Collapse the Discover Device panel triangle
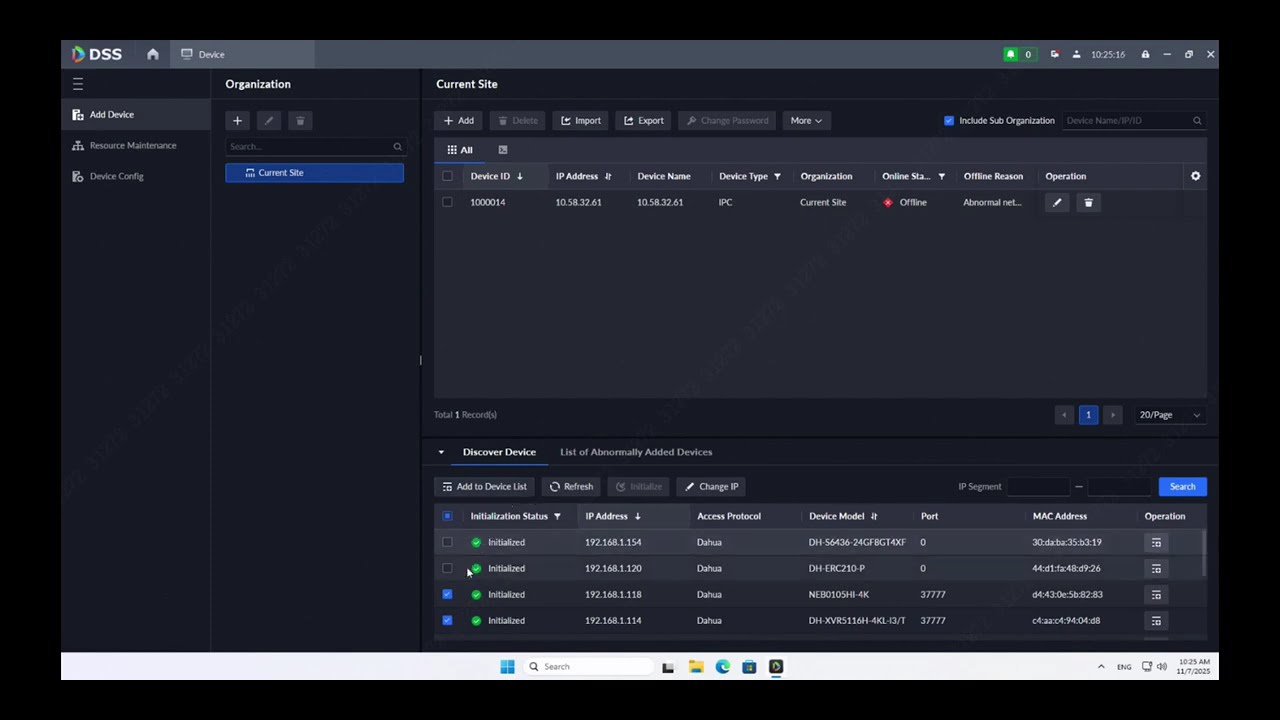The image size is (1280, 720). click(x=441, y=452)
